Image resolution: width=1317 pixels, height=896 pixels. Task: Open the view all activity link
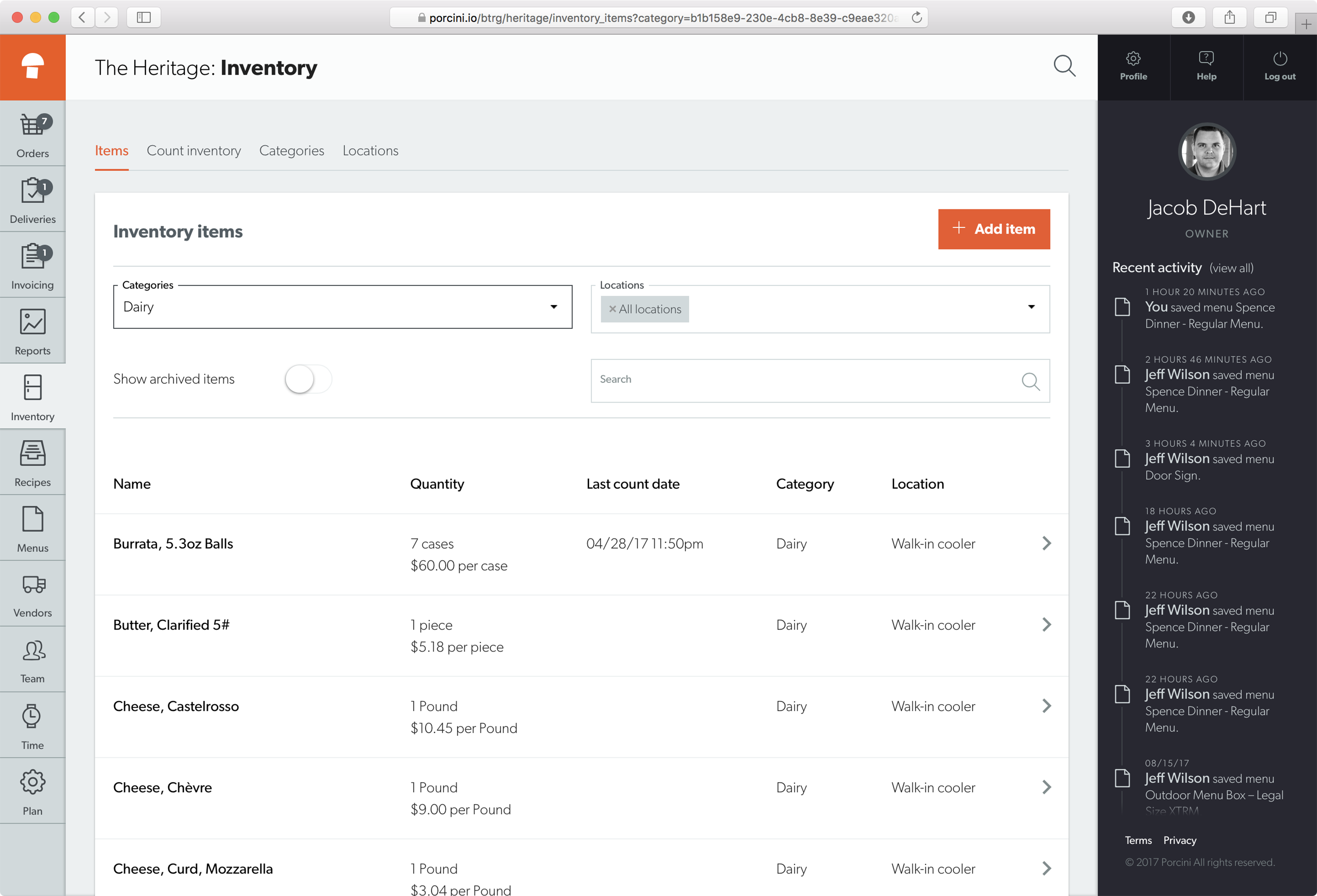(x=1231, y=268)
